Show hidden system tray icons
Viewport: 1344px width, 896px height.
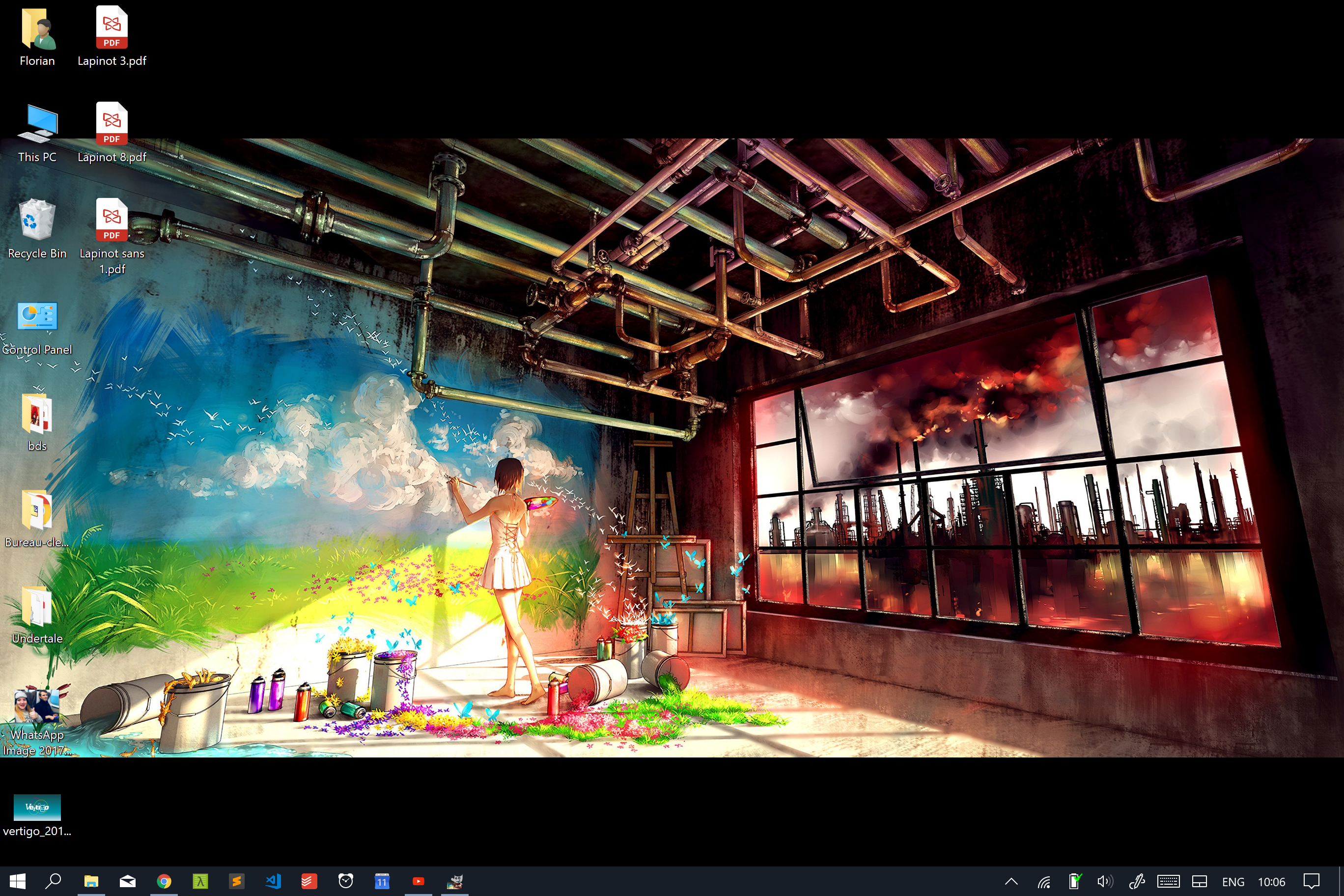[x=1011, y=881]
